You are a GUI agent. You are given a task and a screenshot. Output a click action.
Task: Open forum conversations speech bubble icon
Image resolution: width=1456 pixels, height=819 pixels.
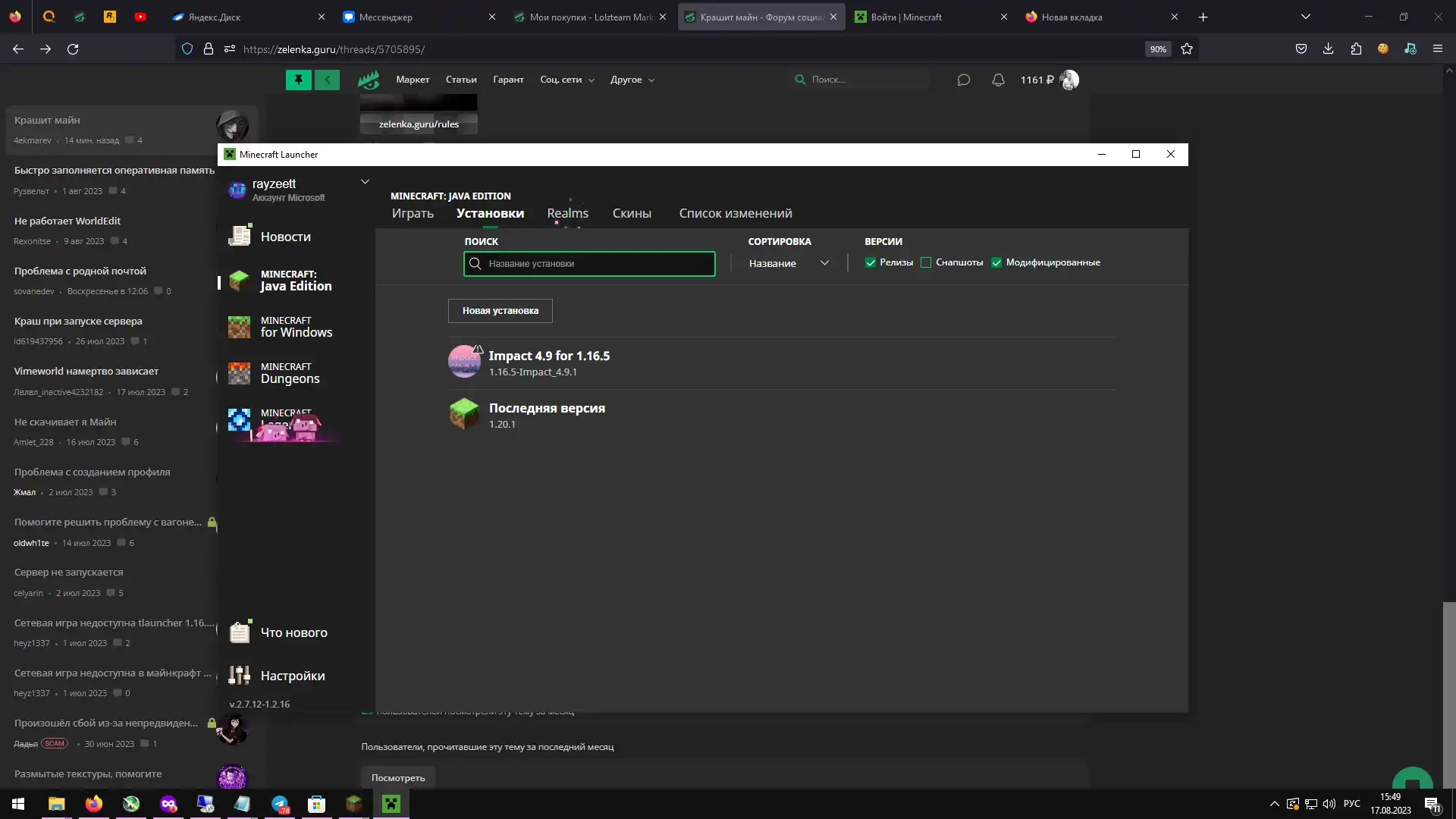[963, 80]
